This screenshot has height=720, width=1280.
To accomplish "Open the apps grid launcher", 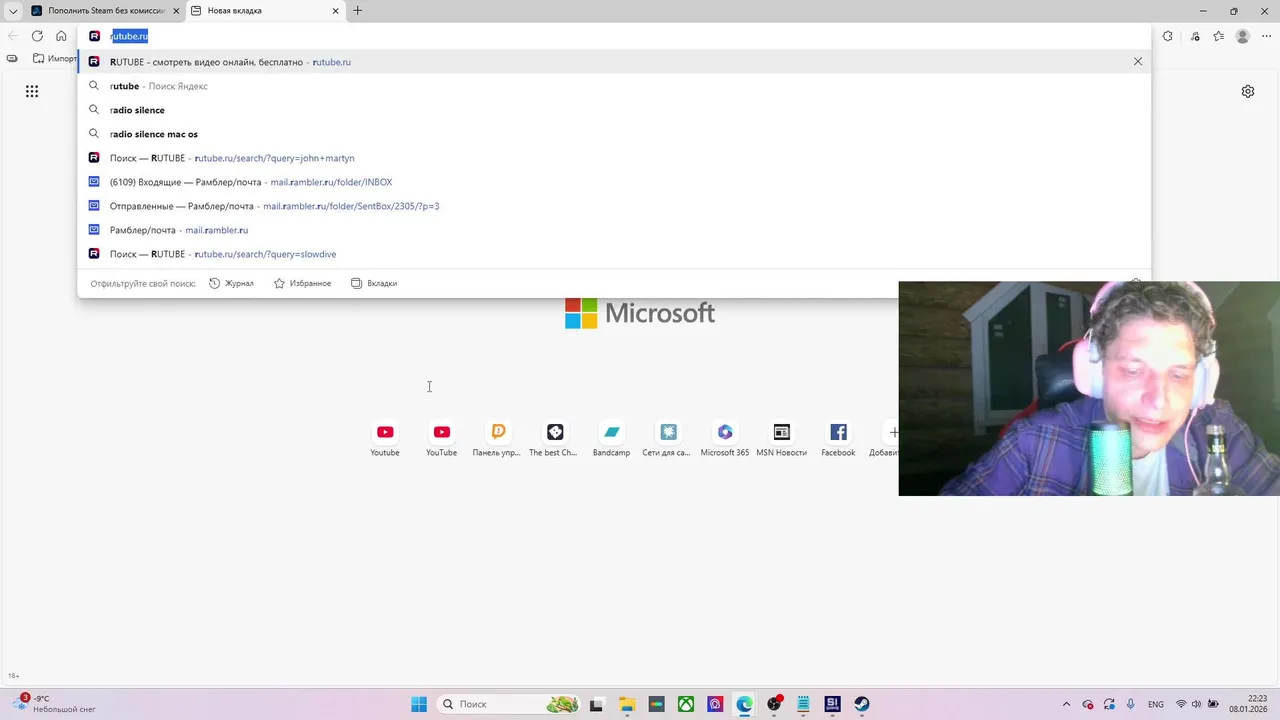I will click(32, 91).
